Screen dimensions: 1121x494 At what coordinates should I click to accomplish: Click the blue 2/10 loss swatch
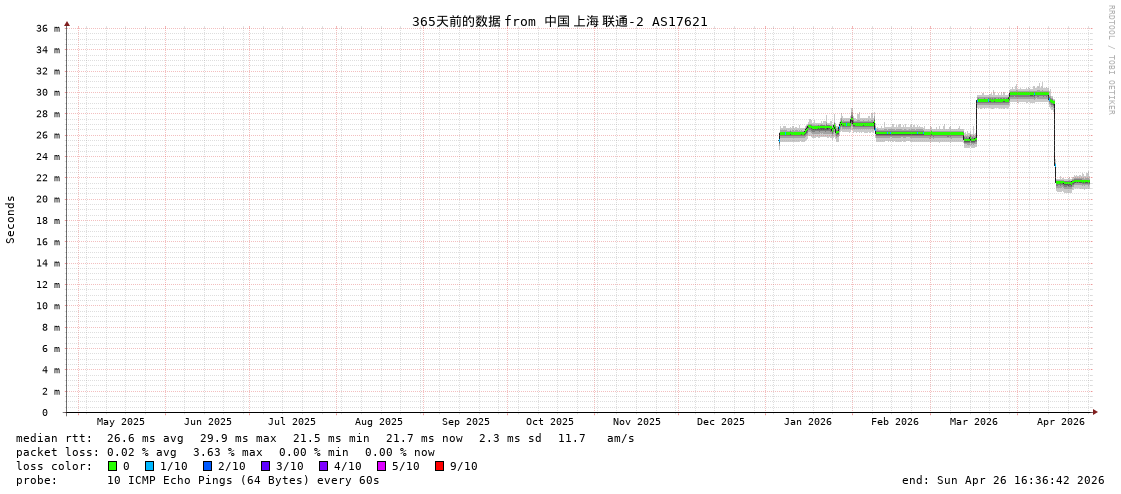tap(207, 466)
